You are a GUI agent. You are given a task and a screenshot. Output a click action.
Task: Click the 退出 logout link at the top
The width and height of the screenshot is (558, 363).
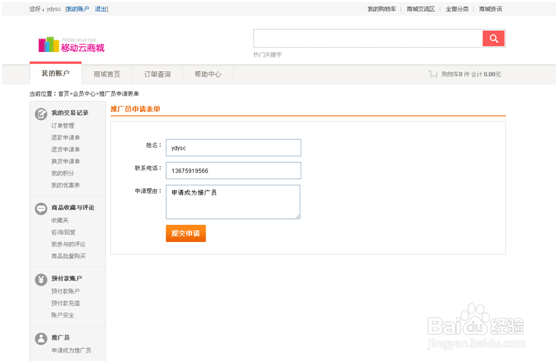pos(101,9)
